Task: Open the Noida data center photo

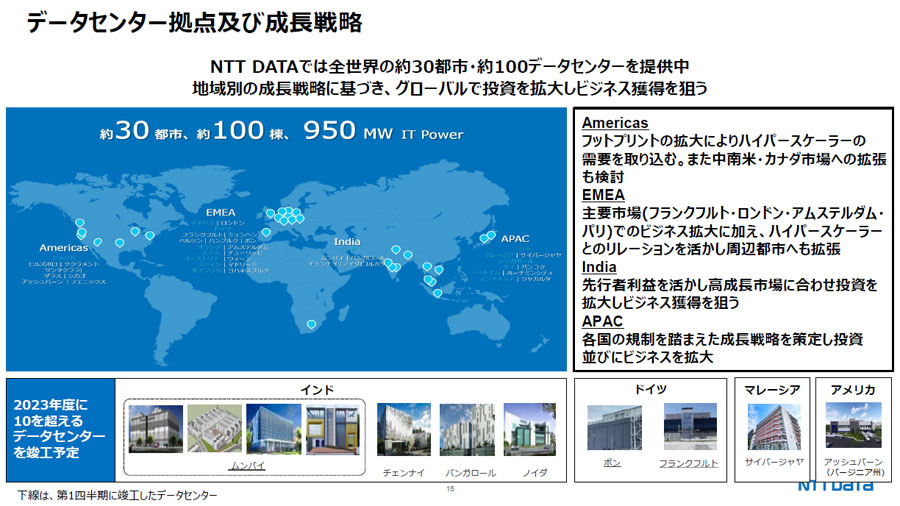Action: point(529,429)
